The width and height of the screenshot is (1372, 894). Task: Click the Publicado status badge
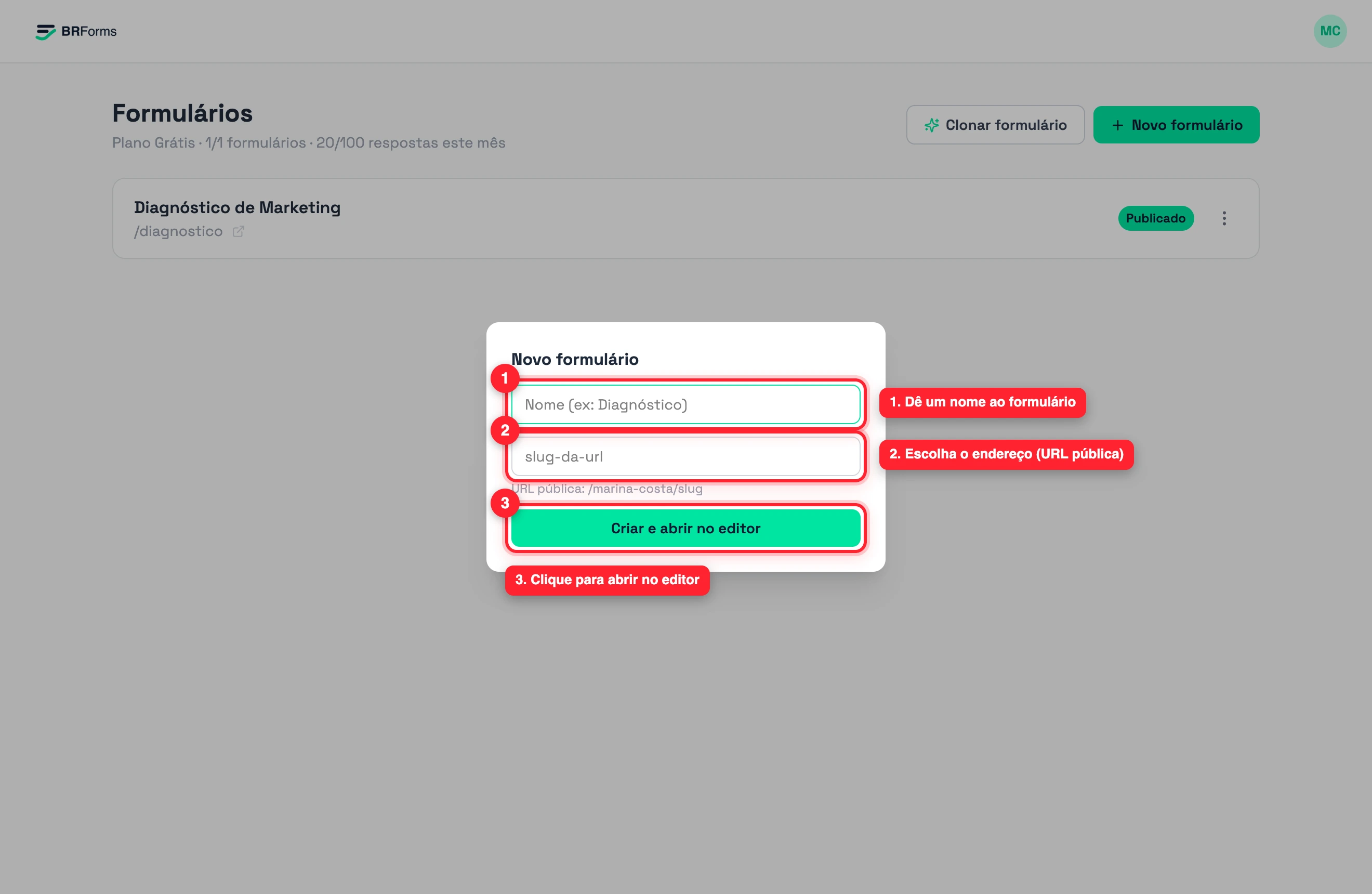1155,218
